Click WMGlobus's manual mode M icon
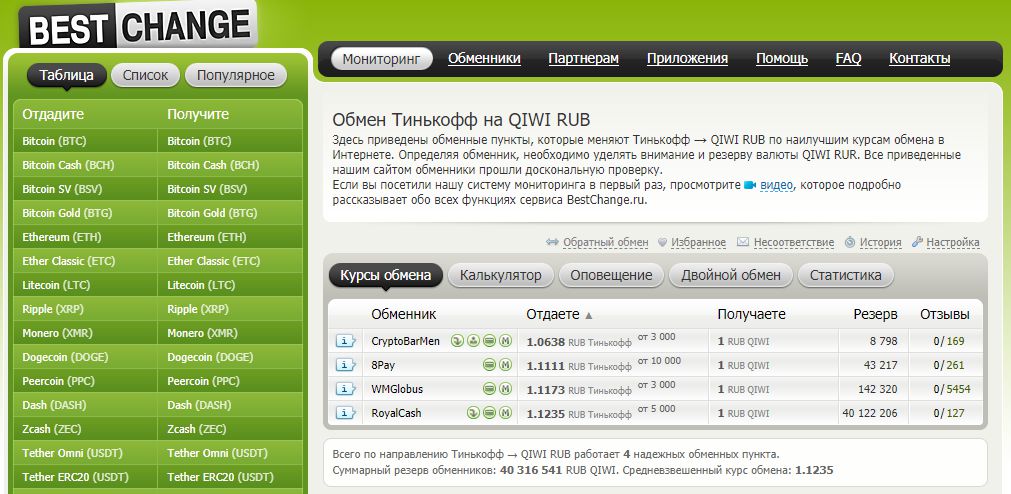 click(506, 389)
